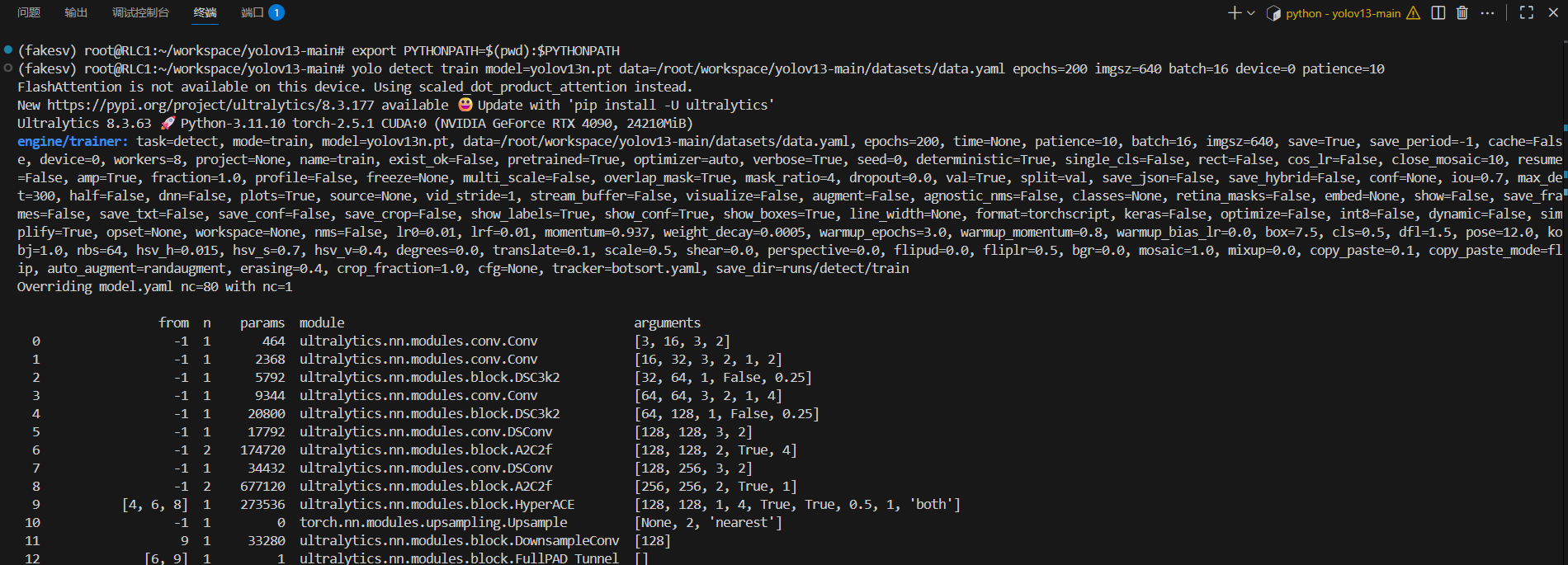Click the Python environment hexagon icon
This screenshot has height=565, width=1568.
1273,12
